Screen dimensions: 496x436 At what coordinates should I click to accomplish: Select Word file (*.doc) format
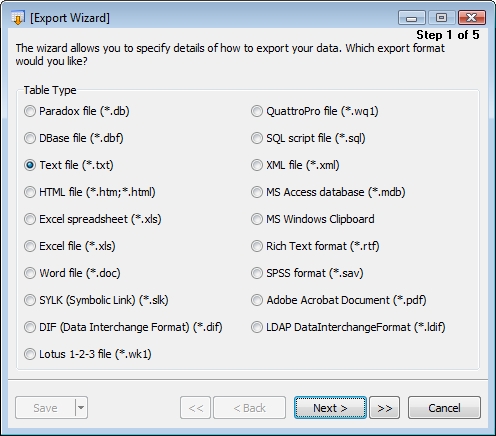[72, 273]
